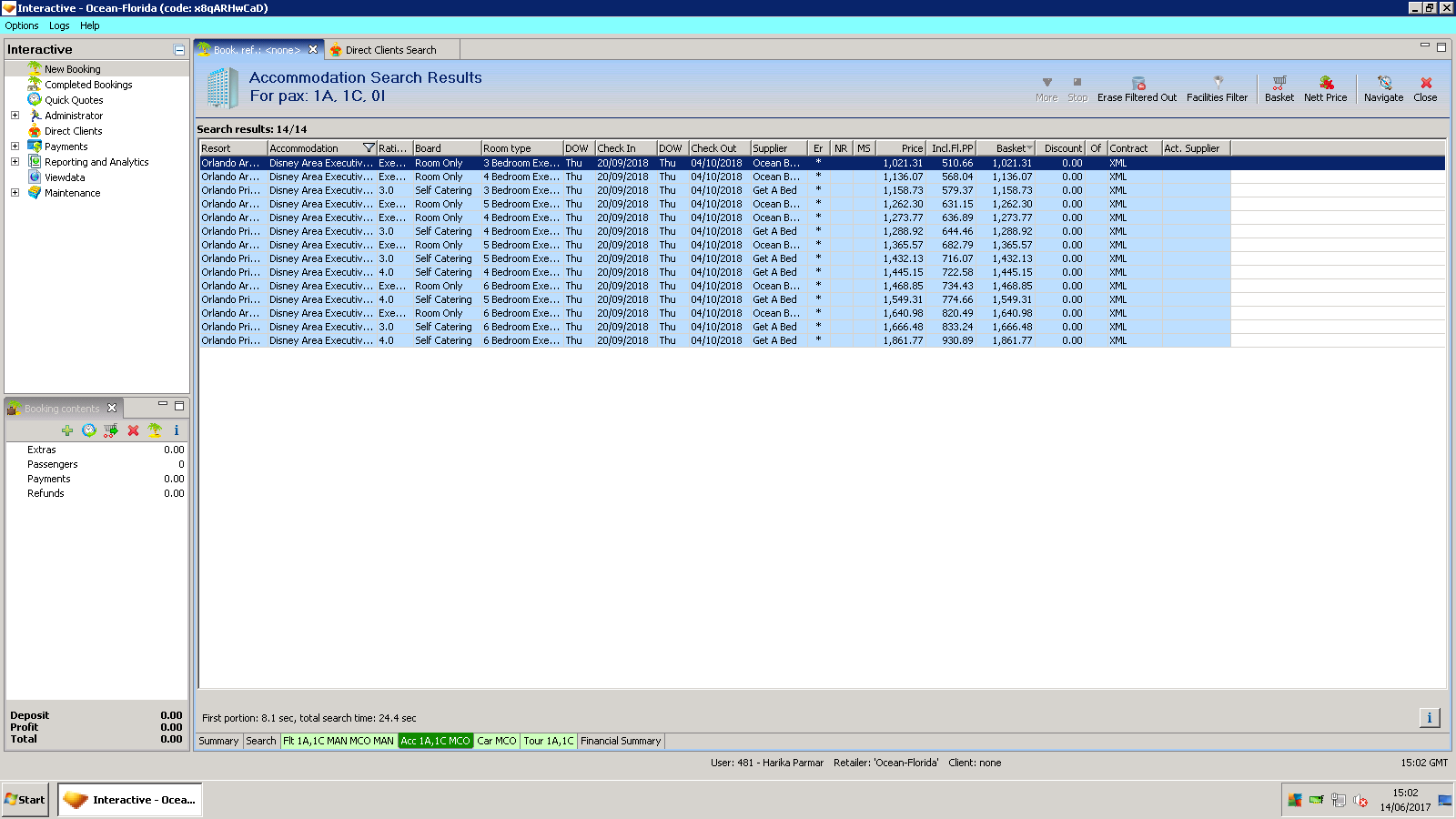Open the Financial Summary bottom tab
This screenshot has width=1456, height=819.
[x=621, y=741]
